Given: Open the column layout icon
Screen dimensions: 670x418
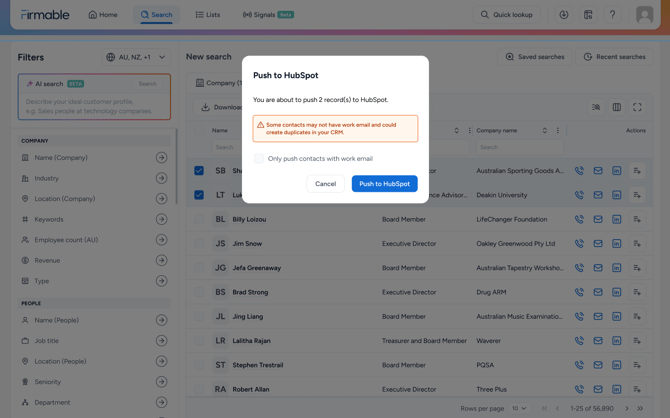Looking at the screenshot, I should [617, 107].
